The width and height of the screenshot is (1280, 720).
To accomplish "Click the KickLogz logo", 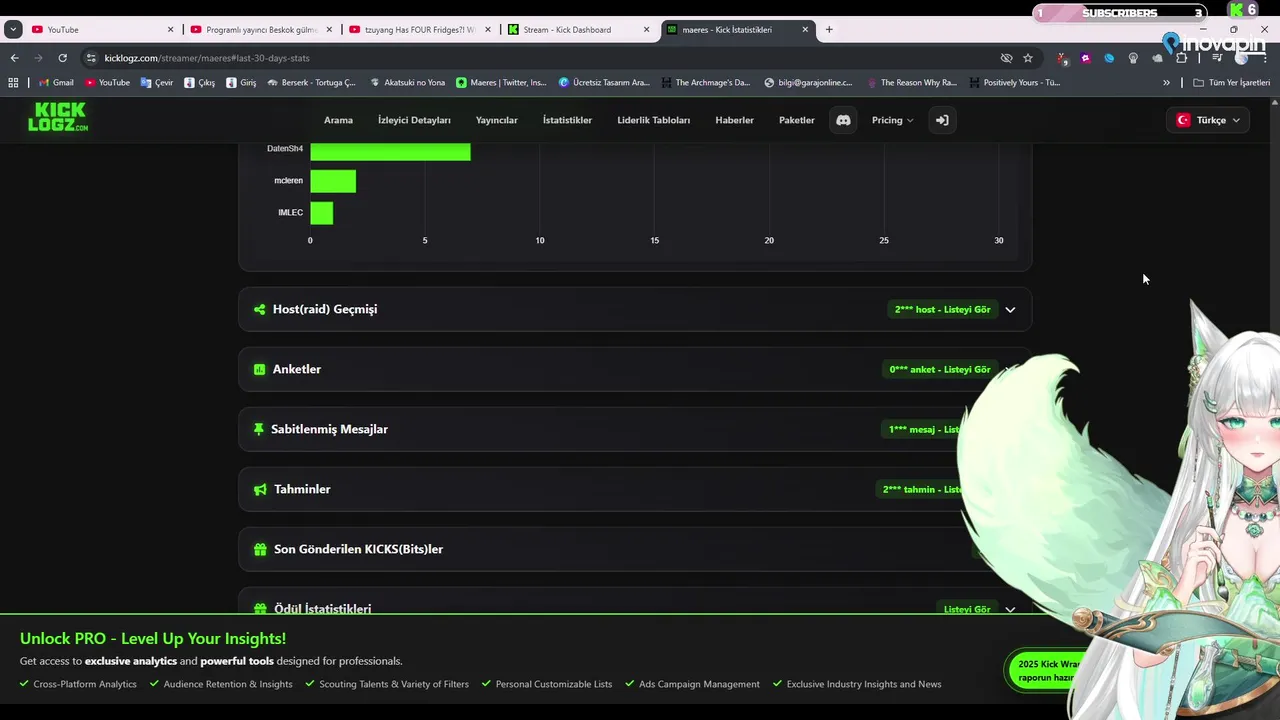I will tap(58, 117).
